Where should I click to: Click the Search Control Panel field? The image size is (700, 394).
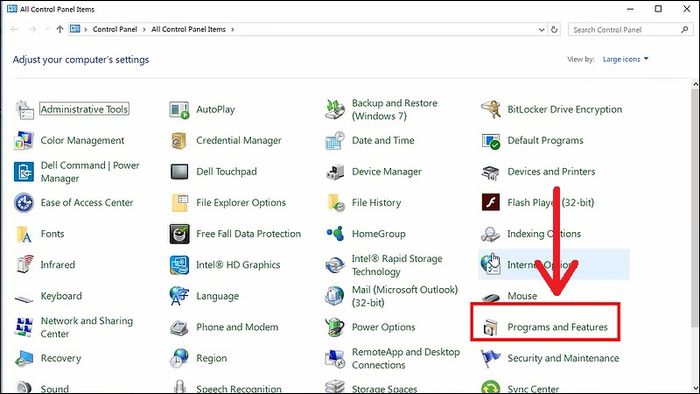coord(630,30)
